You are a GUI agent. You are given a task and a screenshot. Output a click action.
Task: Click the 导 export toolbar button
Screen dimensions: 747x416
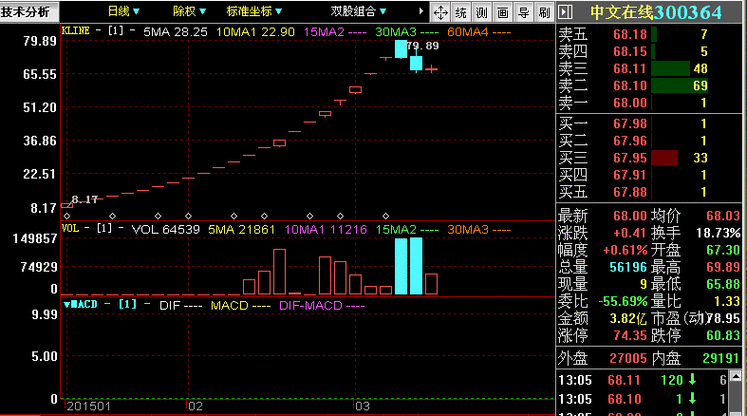(523, 12)
